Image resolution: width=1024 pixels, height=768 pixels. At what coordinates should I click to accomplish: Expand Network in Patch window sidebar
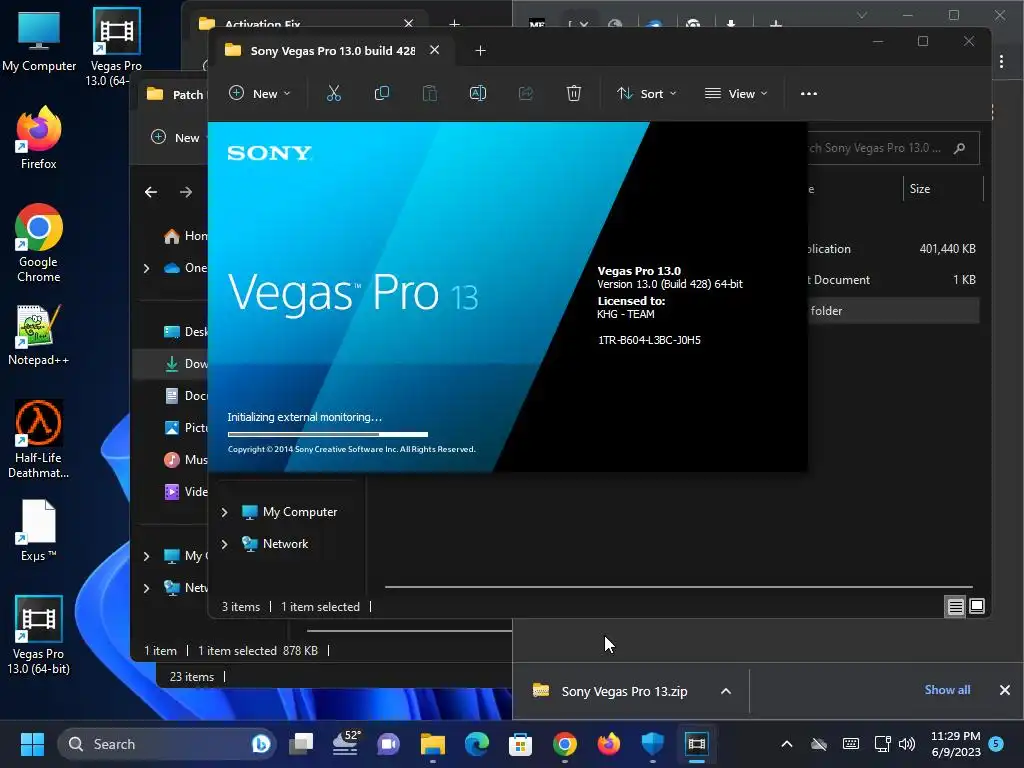(x=146, y=588)
